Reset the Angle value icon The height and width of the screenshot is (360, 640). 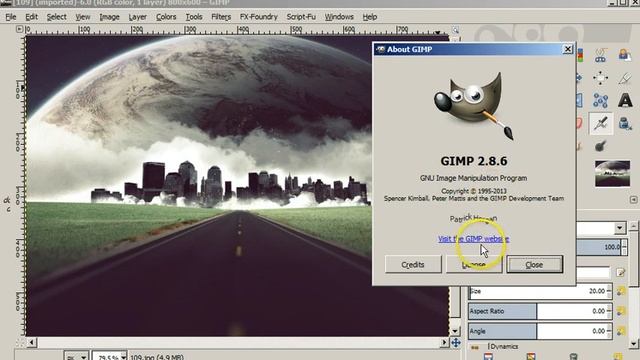coord(621,331)
